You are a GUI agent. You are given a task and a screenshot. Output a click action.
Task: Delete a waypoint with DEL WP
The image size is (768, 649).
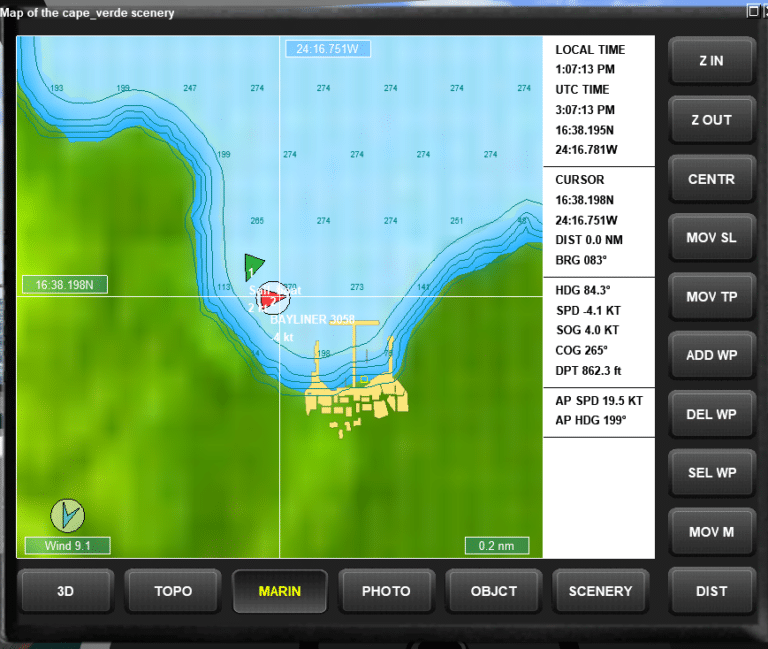point(711,414)
